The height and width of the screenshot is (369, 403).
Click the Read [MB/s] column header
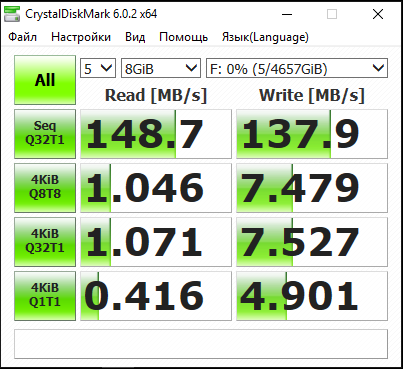[156, 95]
